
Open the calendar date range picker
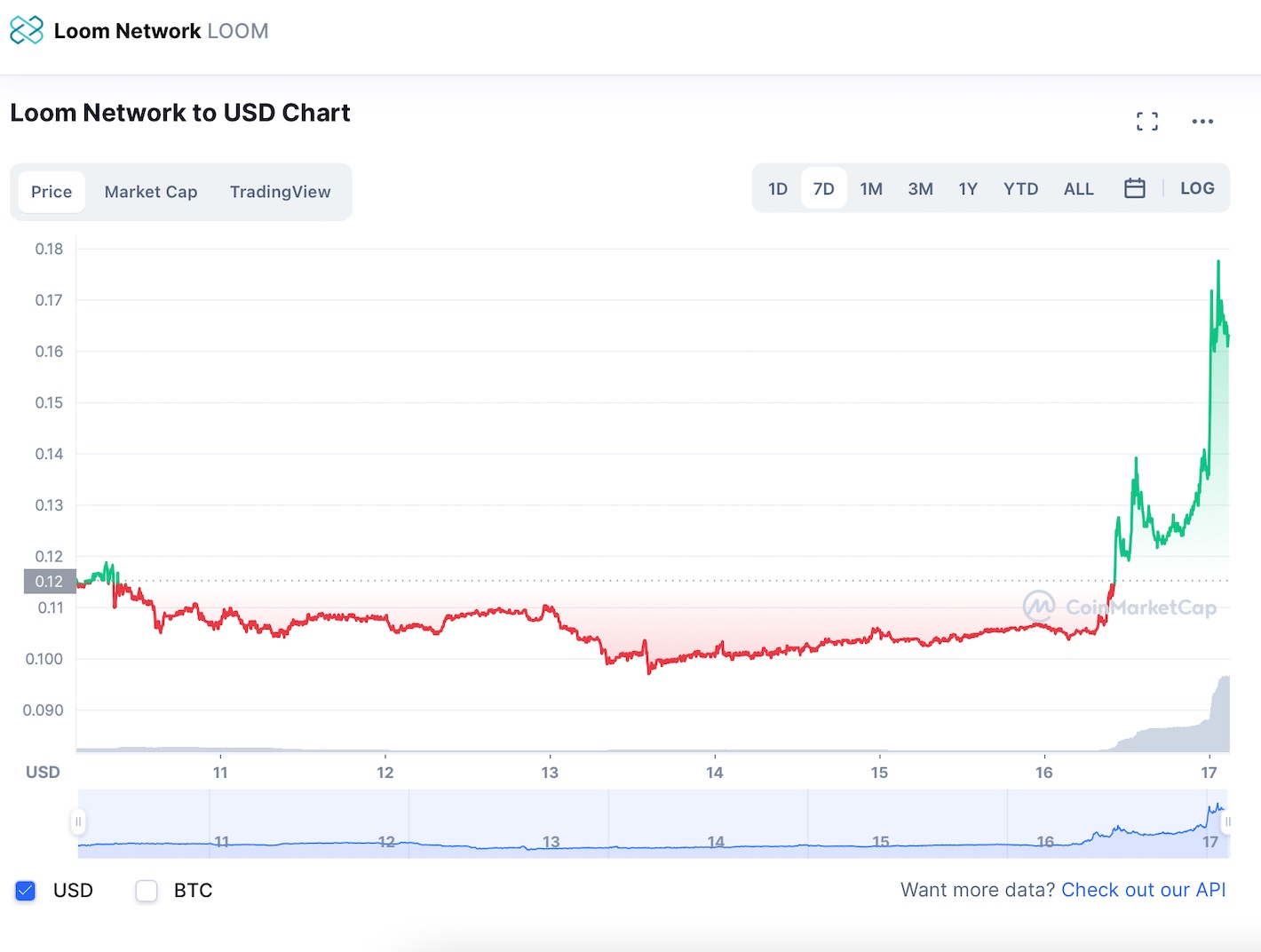(1135, 188)
